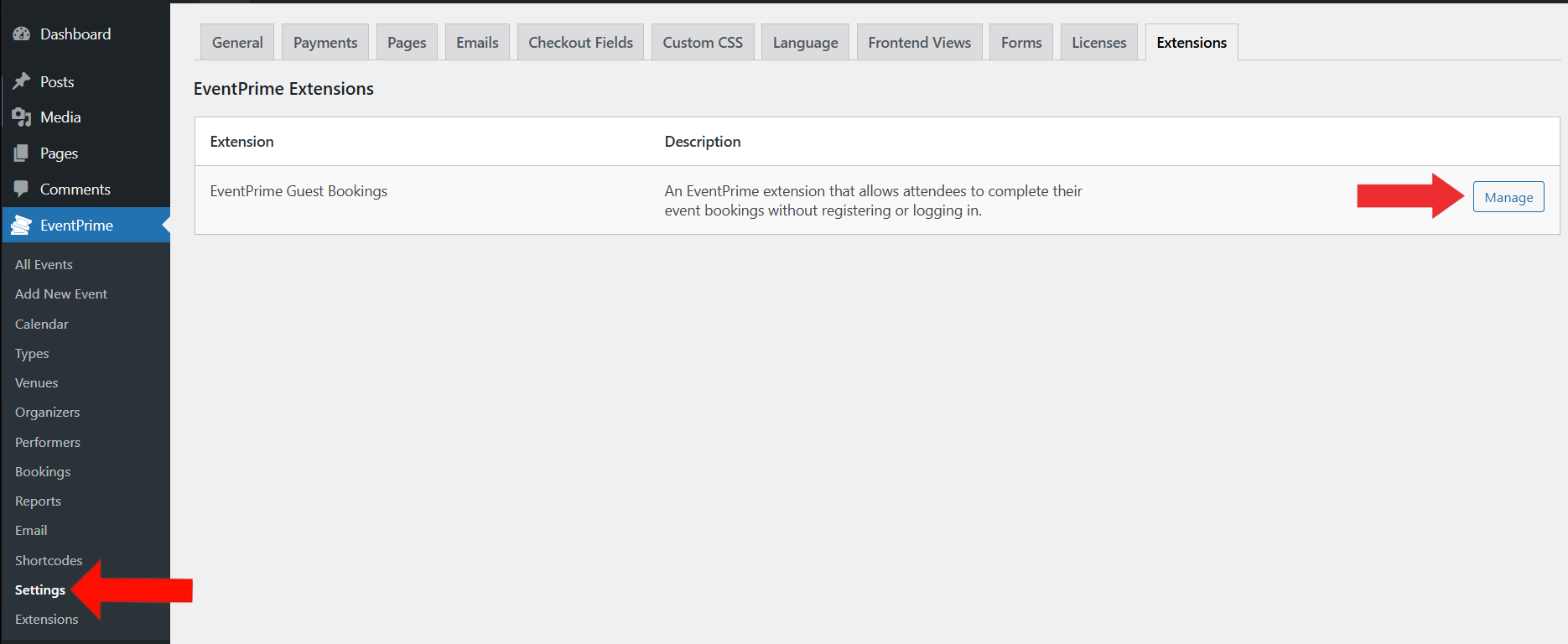Viewport: 1568px width, 644px height.
Task: Open the Custom CSS tab
Action: [703, 43]
